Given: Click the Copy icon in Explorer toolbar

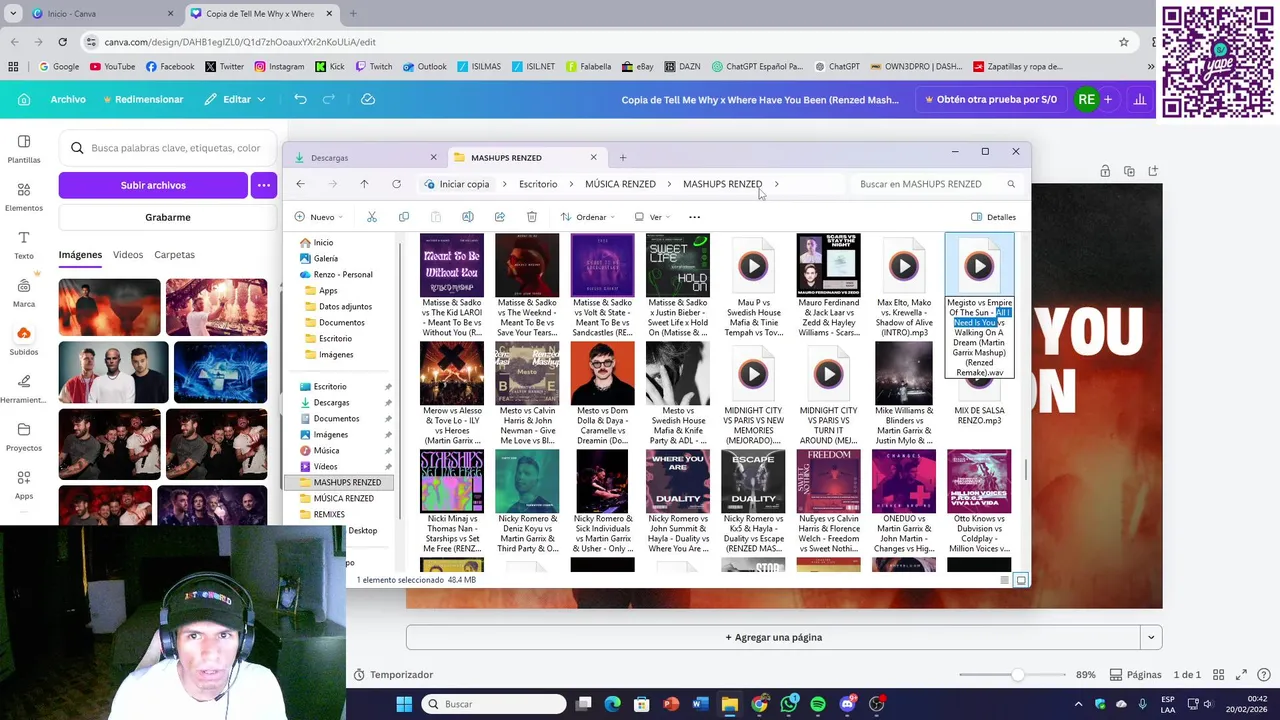Looking at the screenshot, I should 404,217.
